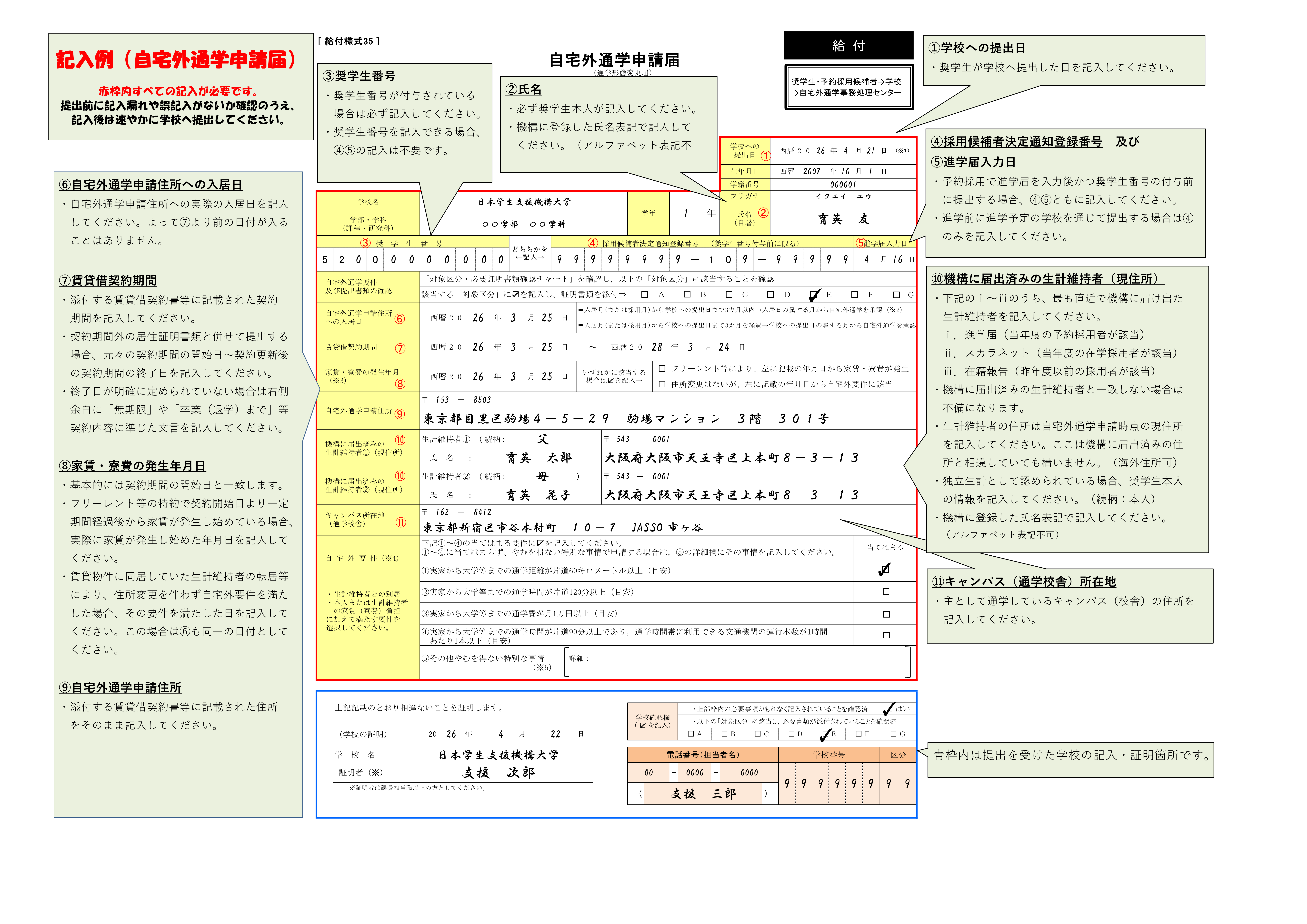Image resolution: width=1307 pixels, height=924 pixels.
Task: Click the heading ③奨学生番号 in callout
Action: 359,76
